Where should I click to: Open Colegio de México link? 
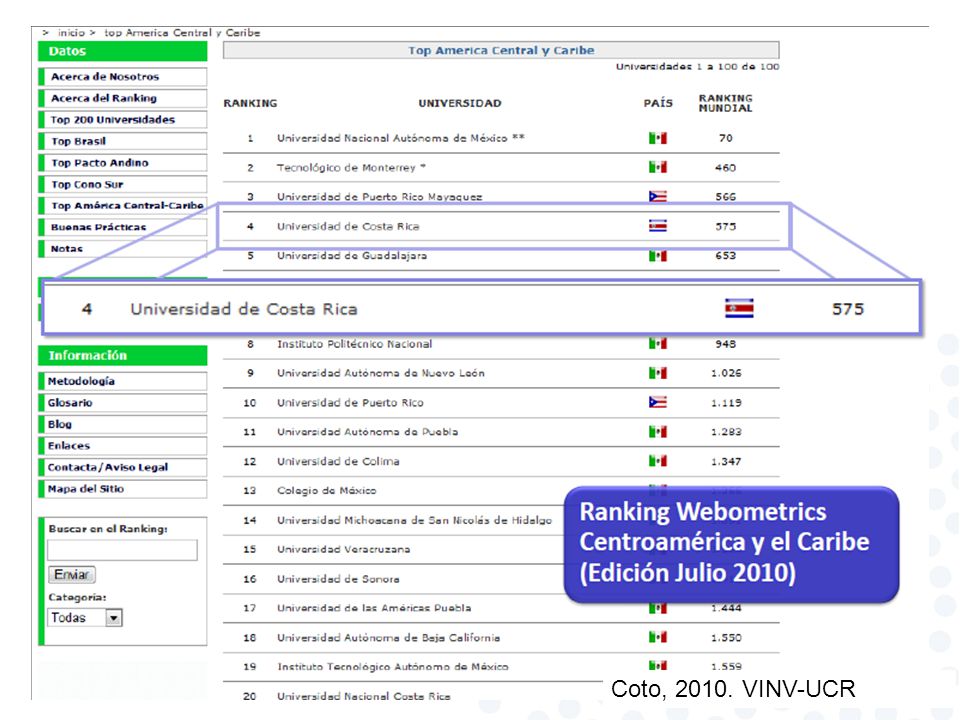326,490
